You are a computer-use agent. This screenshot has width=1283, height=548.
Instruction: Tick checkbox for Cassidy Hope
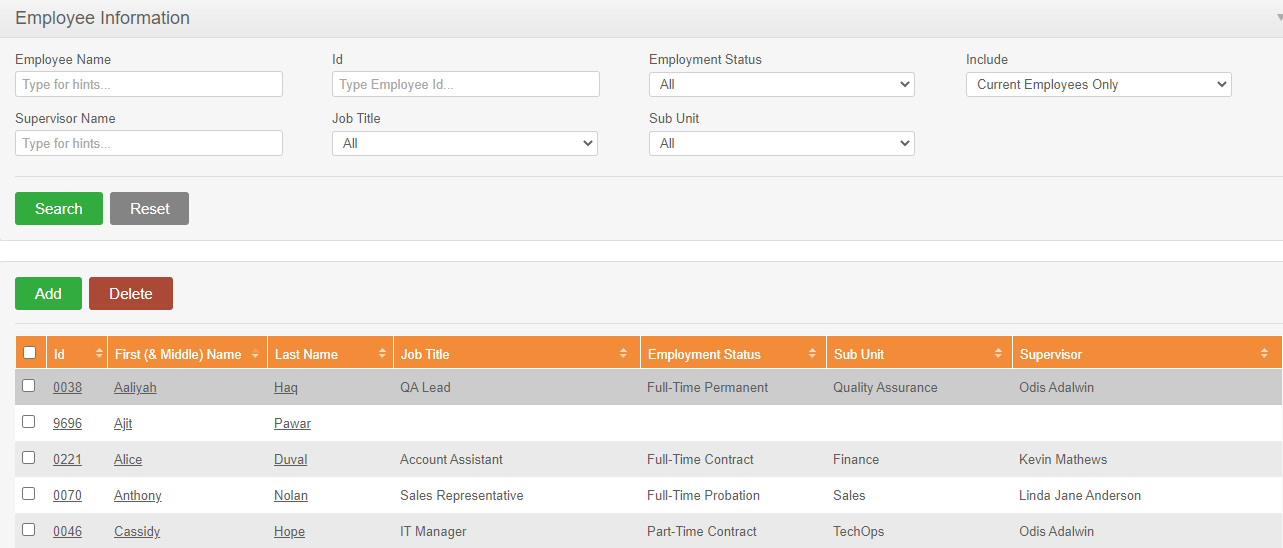click(29, 529)
